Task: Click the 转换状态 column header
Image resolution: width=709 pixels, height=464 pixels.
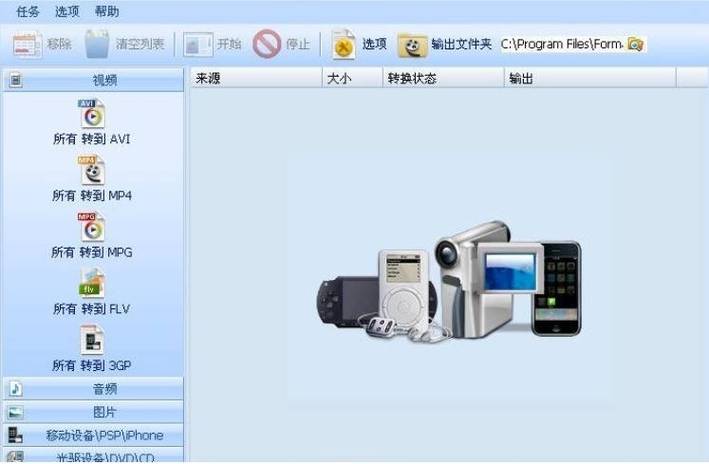Action: (x=444, y=78)
